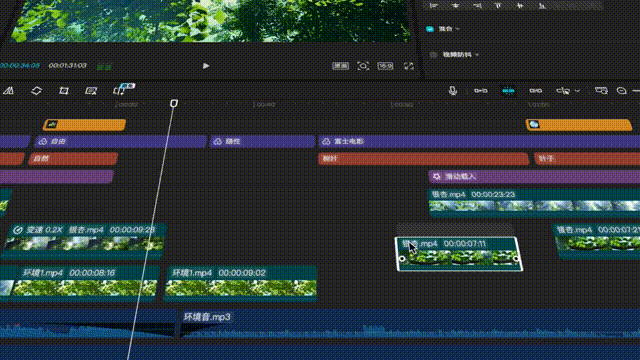
Task: Activate the preview snapshot focus icon
Action: coord(363,66)
